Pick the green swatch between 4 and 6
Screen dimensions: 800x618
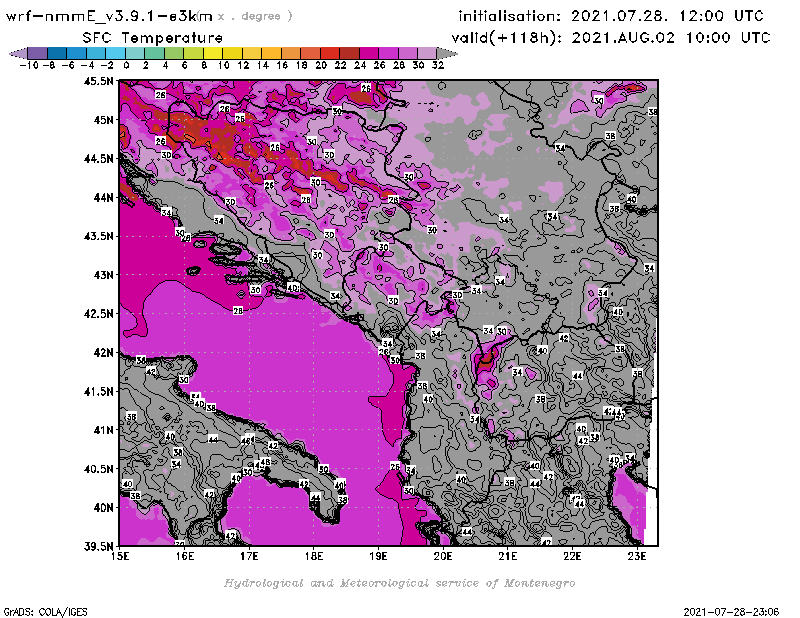pyautogui.click(x=174, y=53)
